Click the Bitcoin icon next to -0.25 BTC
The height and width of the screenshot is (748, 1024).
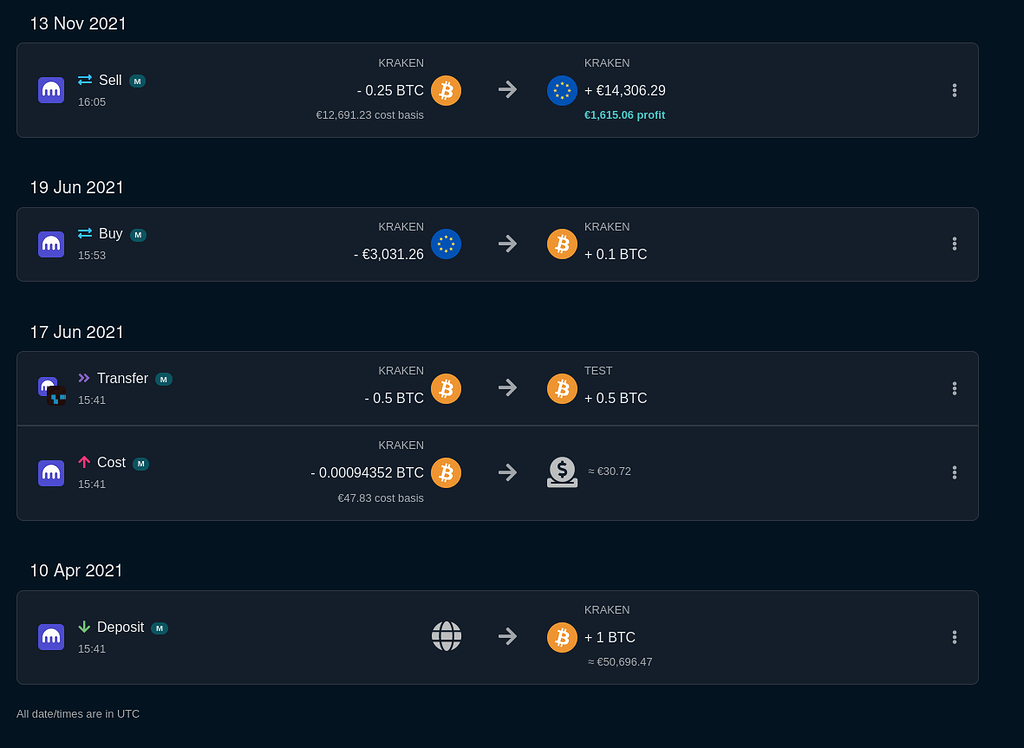pyautogui.click(x=446, y=90)
